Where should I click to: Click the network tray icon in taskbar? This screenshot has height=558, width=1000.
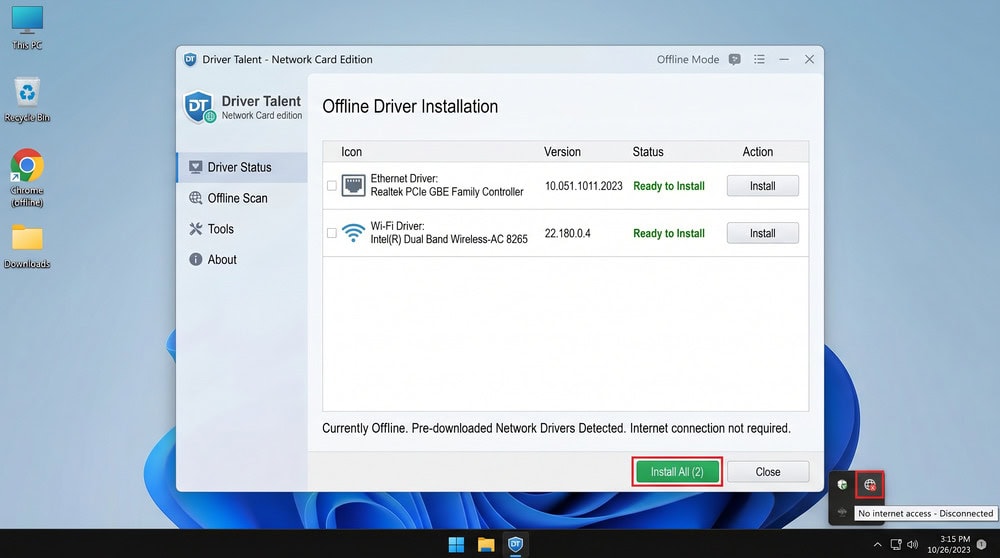(x=896, y=545)
